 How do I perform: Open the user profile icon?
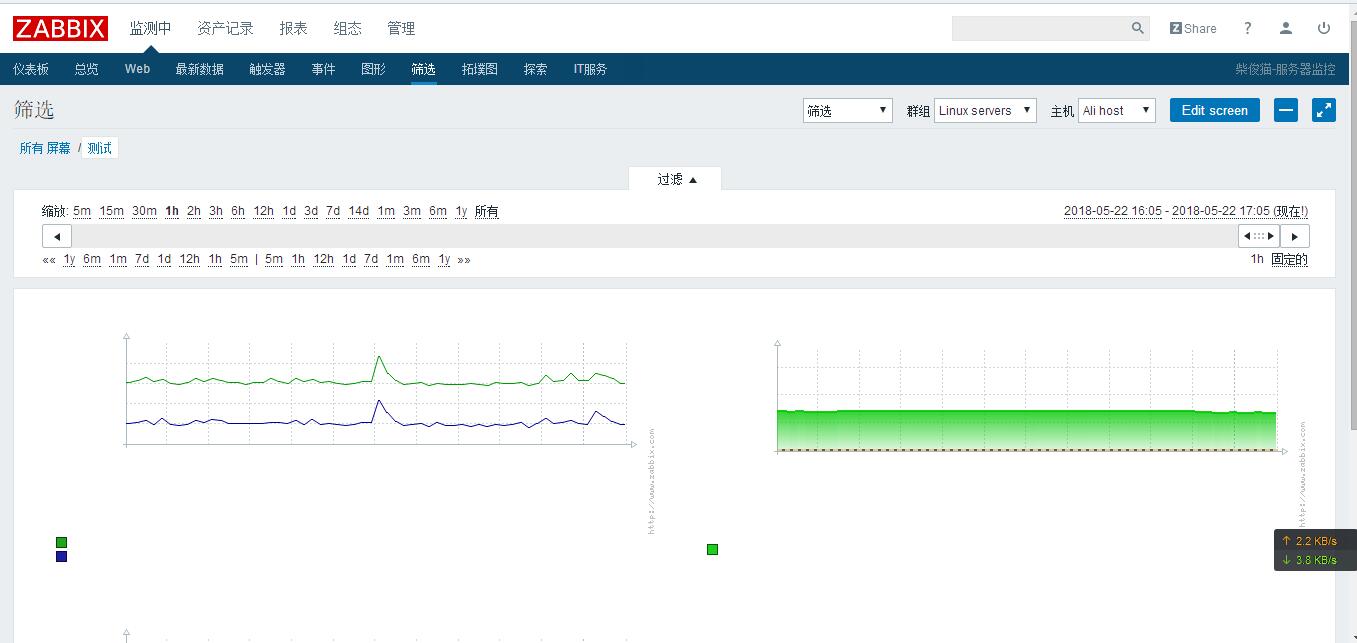[1286, 28]
